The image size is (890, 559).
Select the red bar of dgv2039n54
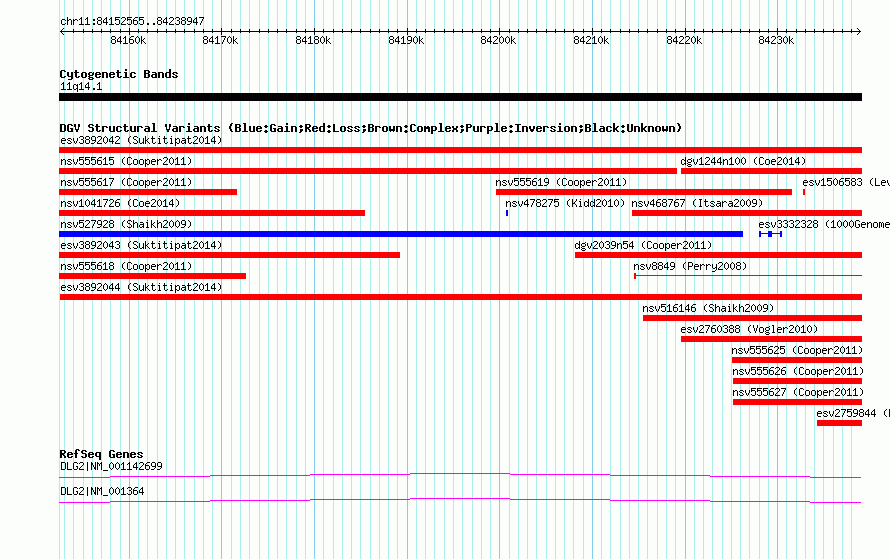[x=719, y=255]
